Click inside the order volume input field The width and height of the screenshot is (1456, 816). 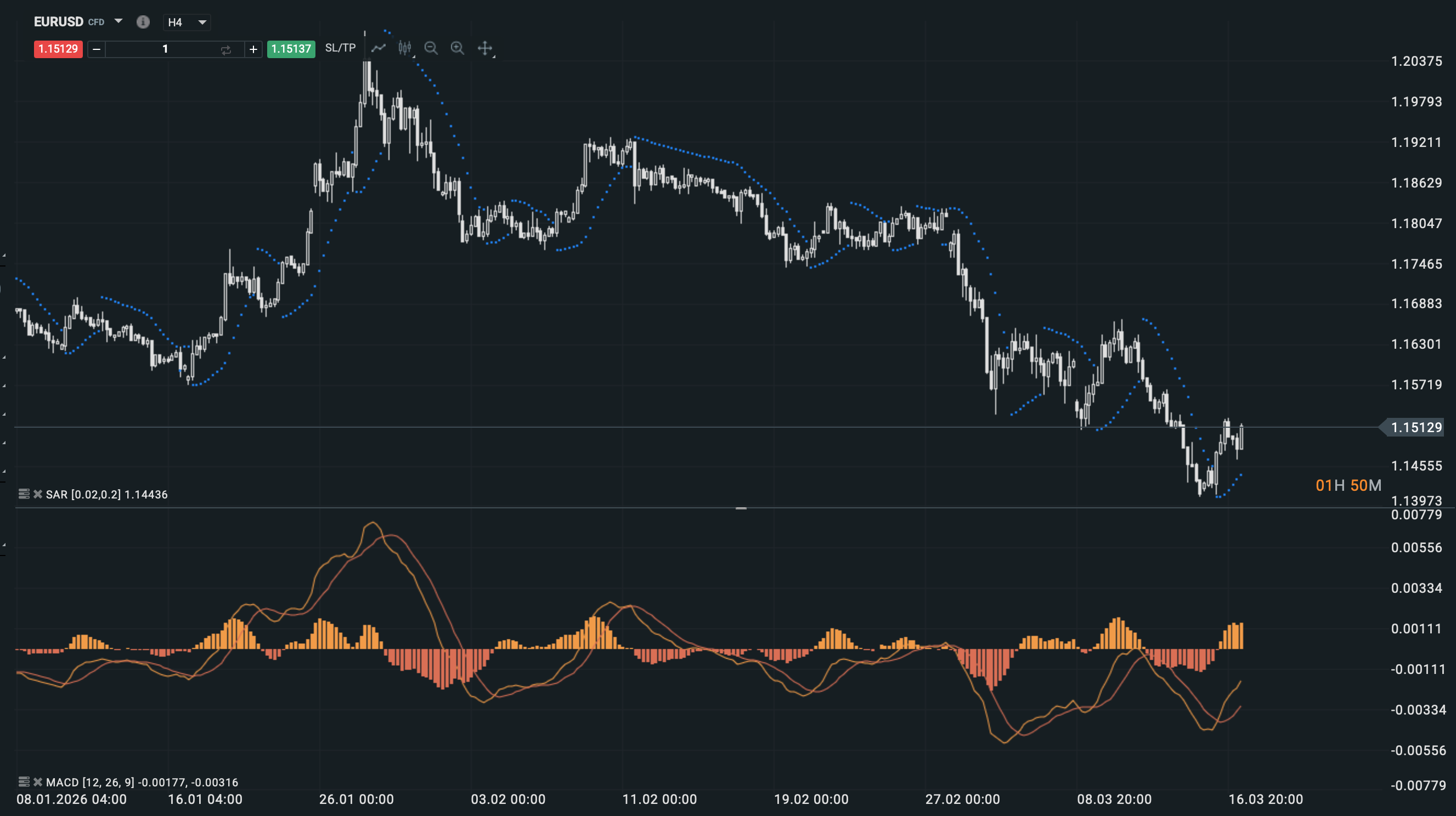click(x=165, y=50)
